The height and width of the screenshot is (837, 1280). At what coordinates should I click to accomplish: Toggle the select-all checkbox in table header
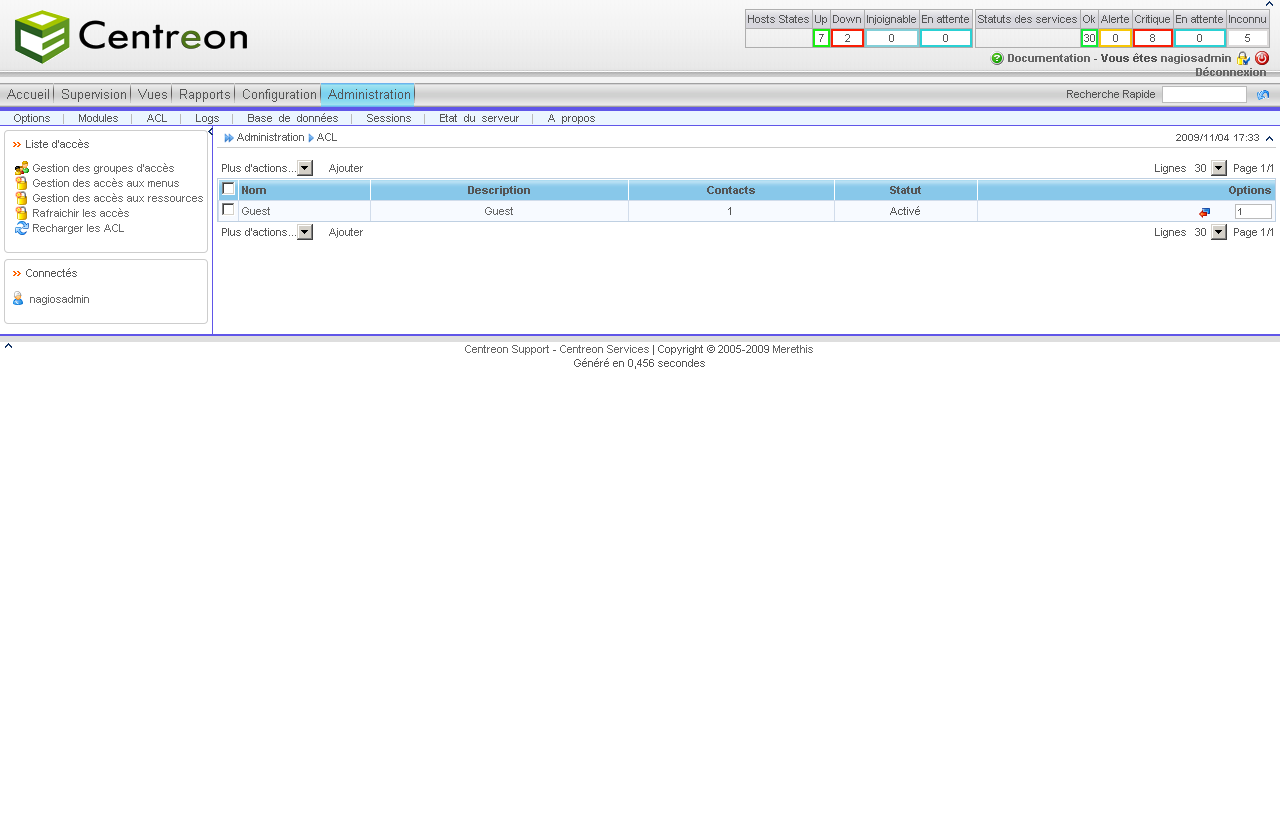pos(228,189)
